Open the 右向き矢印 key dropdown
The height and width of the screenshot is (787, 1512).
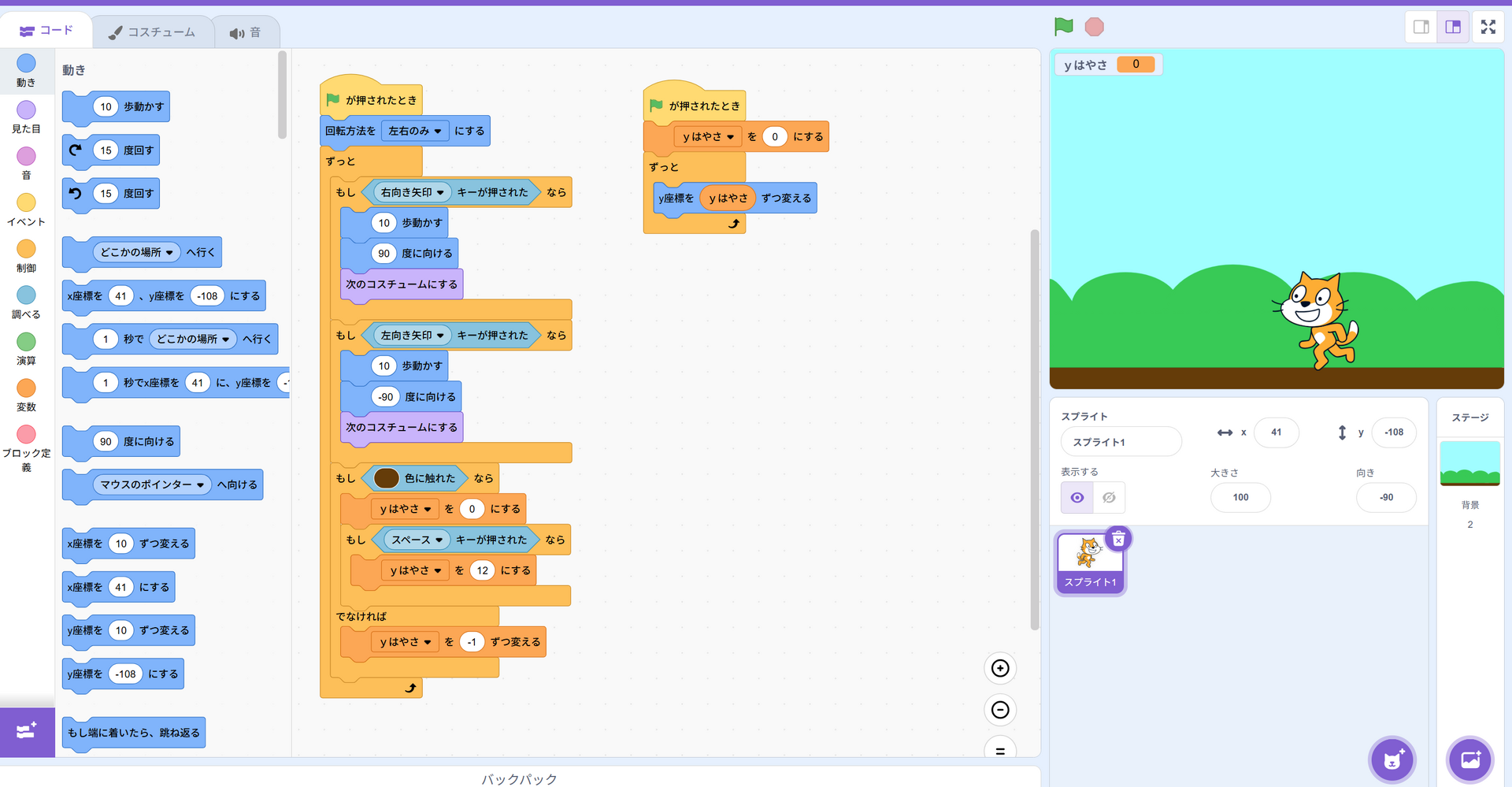[x=439, y=193]
